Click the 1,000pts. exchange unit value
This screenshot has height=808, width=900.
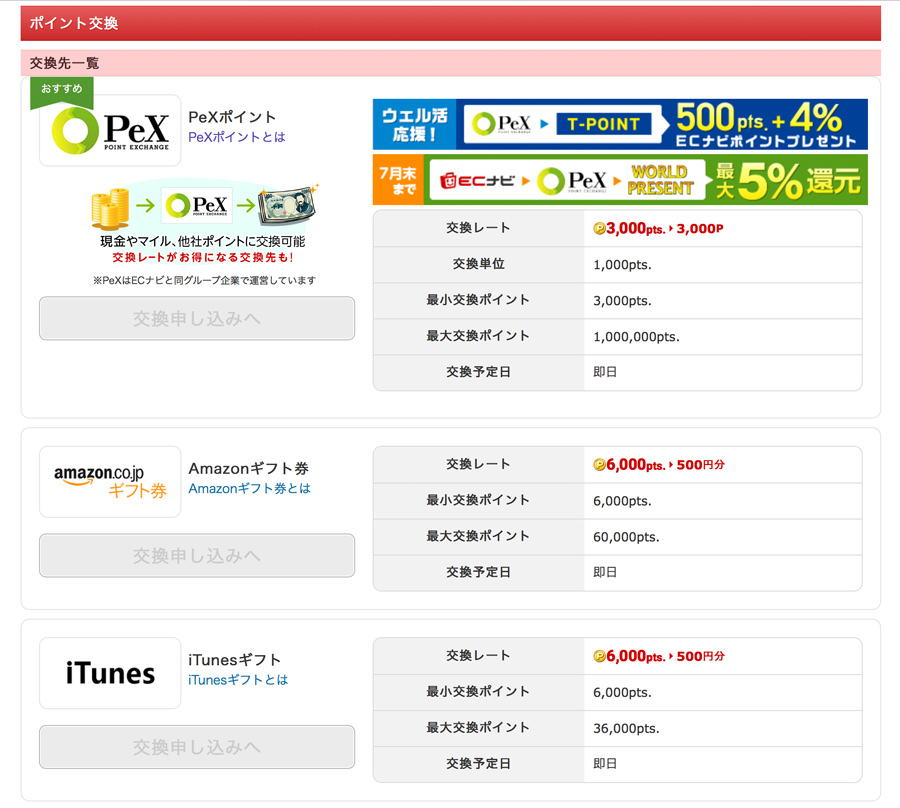coord(622,265)
